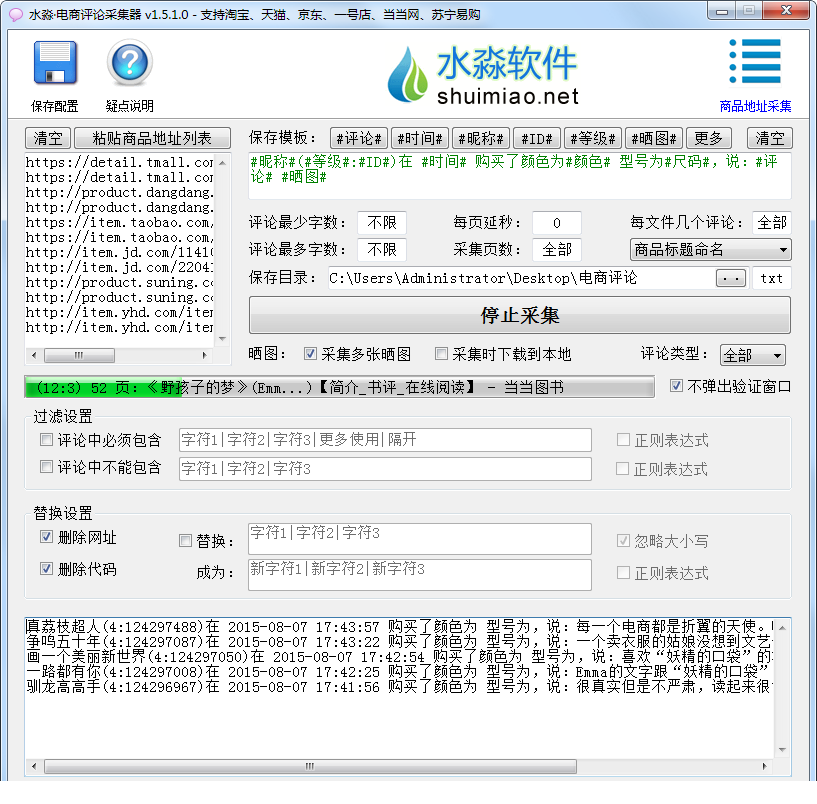Click URL list horizontal scroll-right arrow
The image size is (817, 804).
click(x=205, y=355)
